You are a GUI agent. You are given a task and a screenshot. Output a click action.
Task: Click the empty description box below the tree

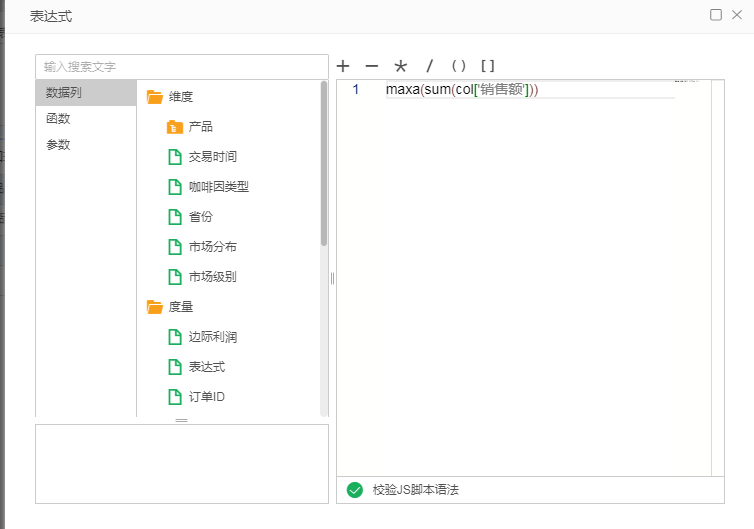182,464
